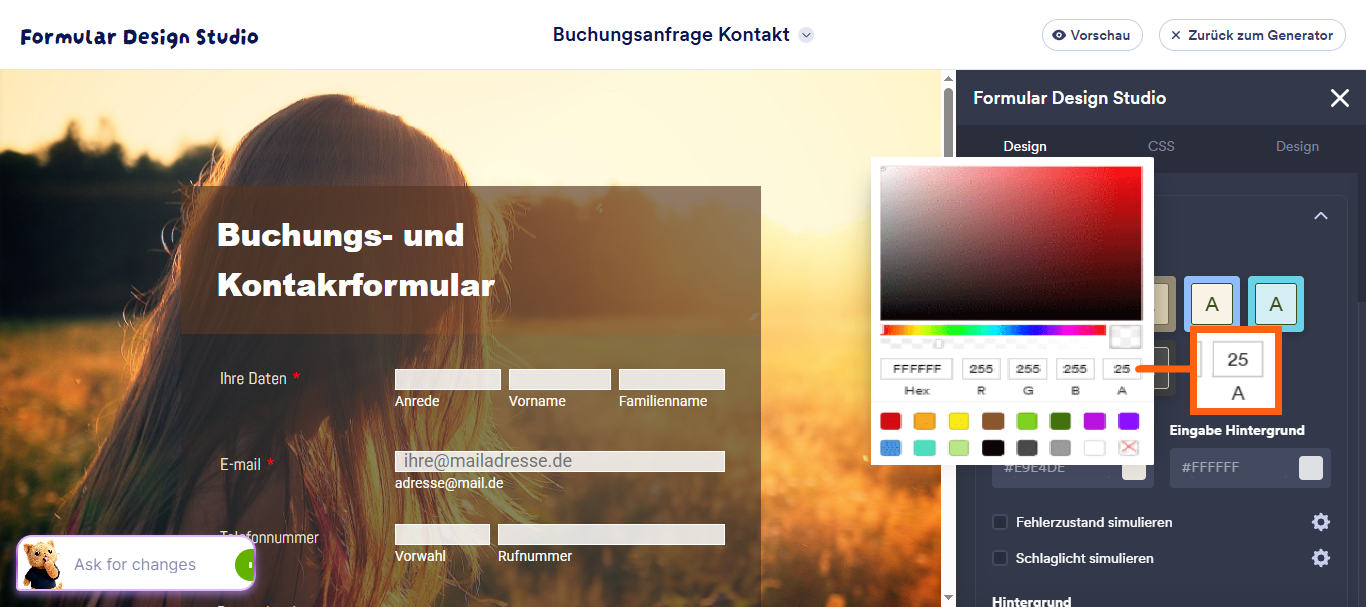Open settings gear for Schlaglicht simulieren
The height and width of the screenshot is (607, 1366).
pos(1321,558)
